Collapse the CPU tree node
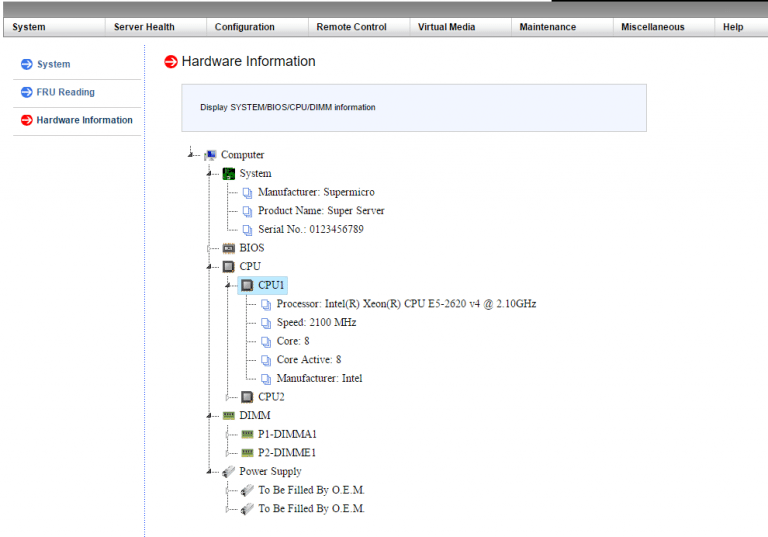The width and height of the screenshot is (768, 537). (x=209, y=267)
